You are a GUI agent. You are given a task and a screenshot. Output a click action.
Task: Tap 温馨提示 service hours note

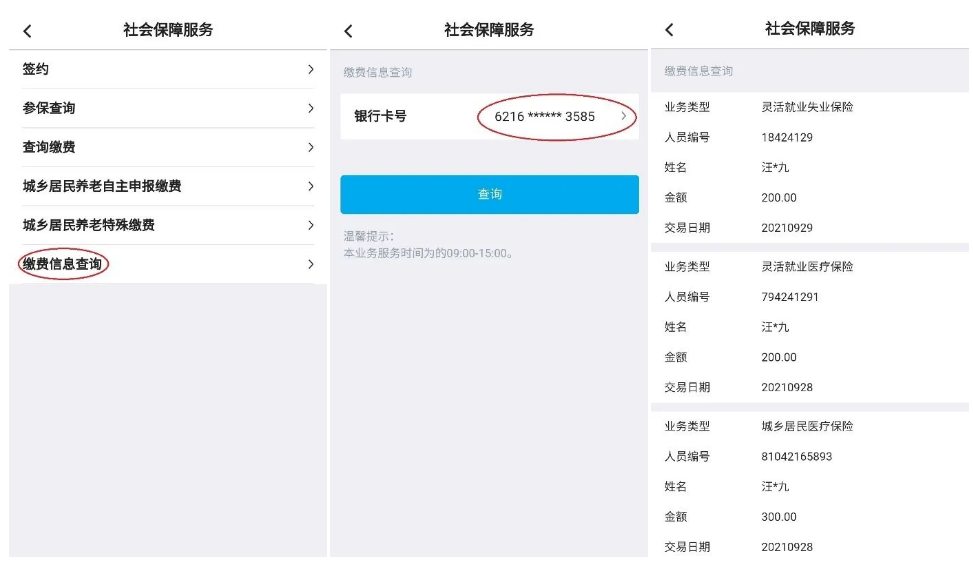(x=429, y=245)
